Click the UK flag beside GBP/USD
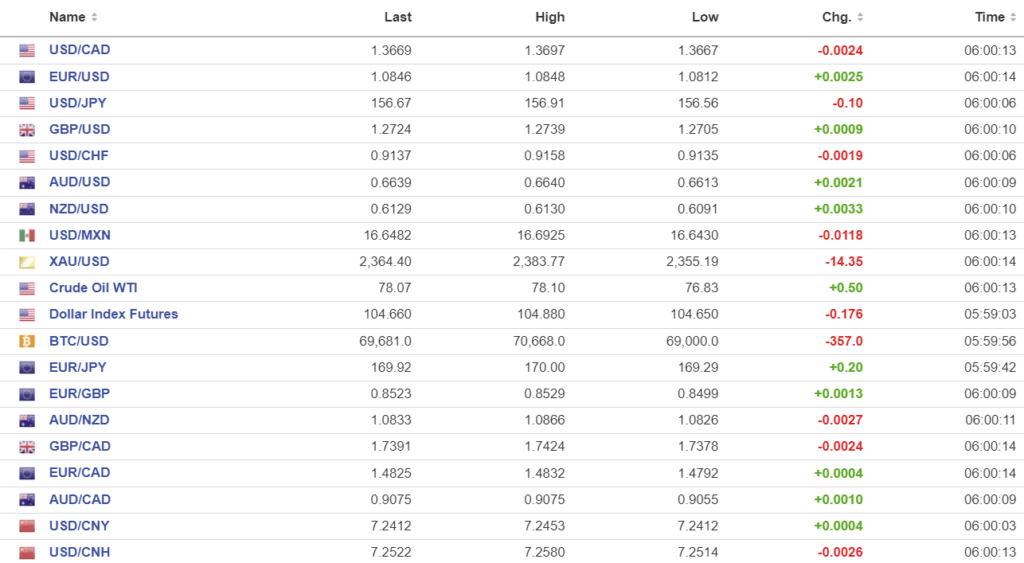The image size is (1024, 563). coord(27,130)
